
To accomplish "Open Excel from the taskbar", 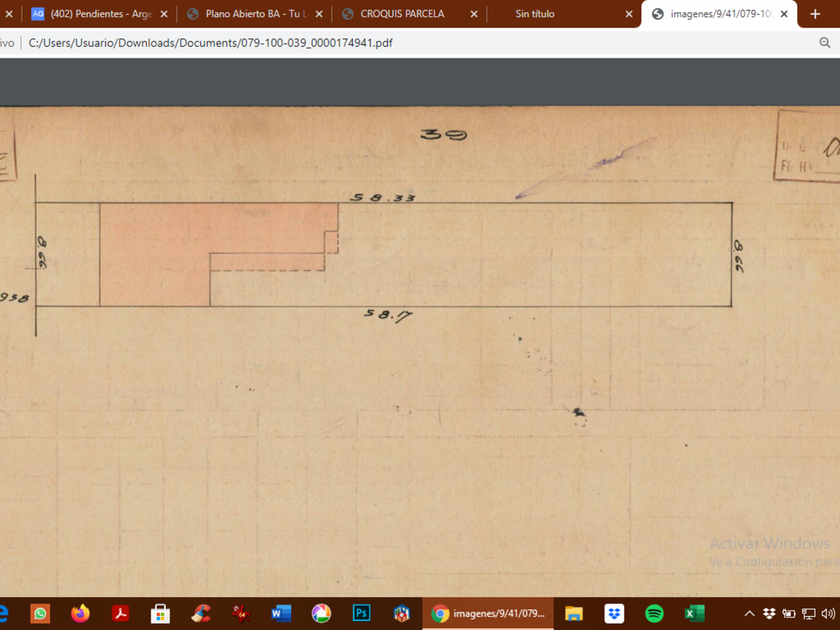I will coord(694,613).
